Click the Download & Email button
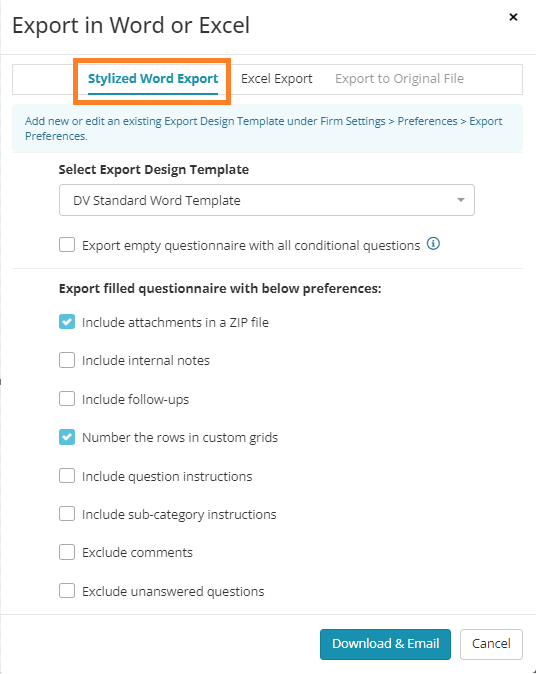 pyautogui.click(x=385, y=644)
